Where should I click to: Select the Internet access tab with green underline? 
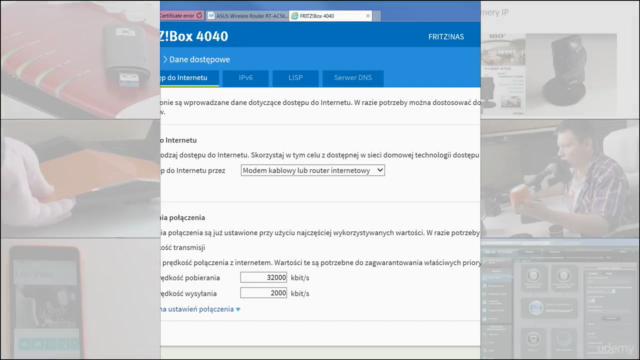click(189, 78)
